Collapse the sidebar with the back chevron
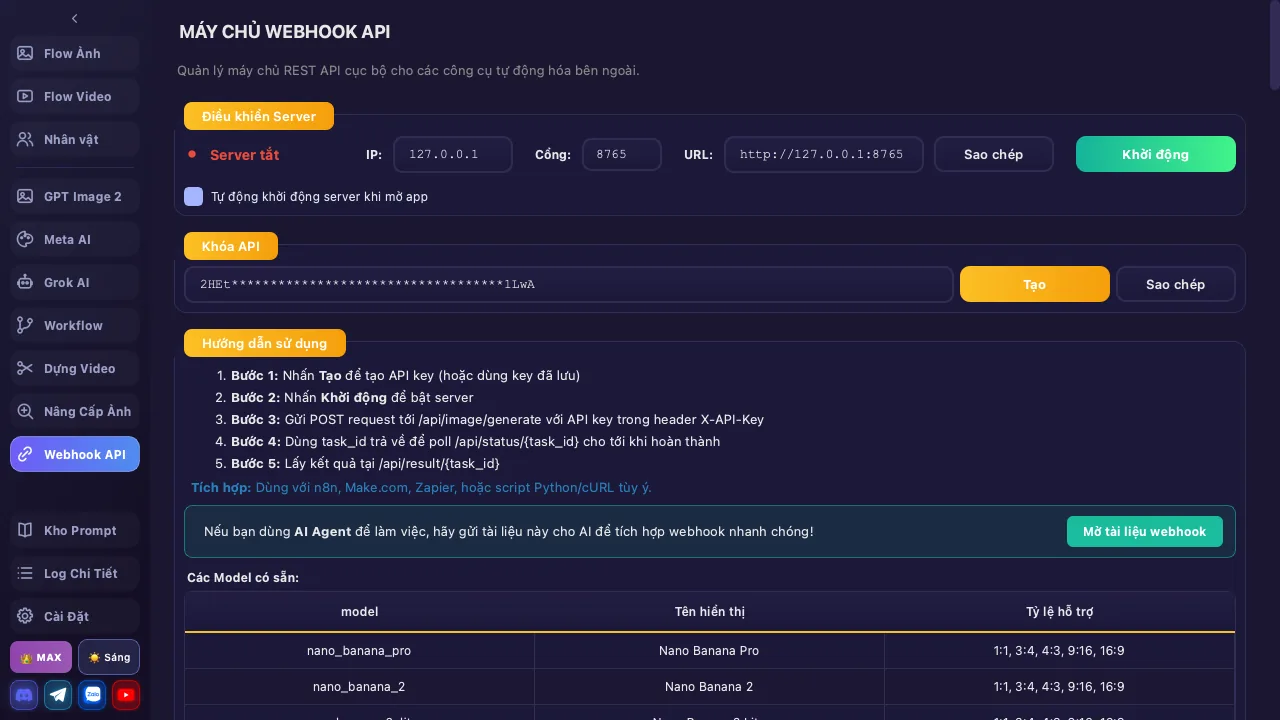 pyautogui.click(x=75, y=18)
